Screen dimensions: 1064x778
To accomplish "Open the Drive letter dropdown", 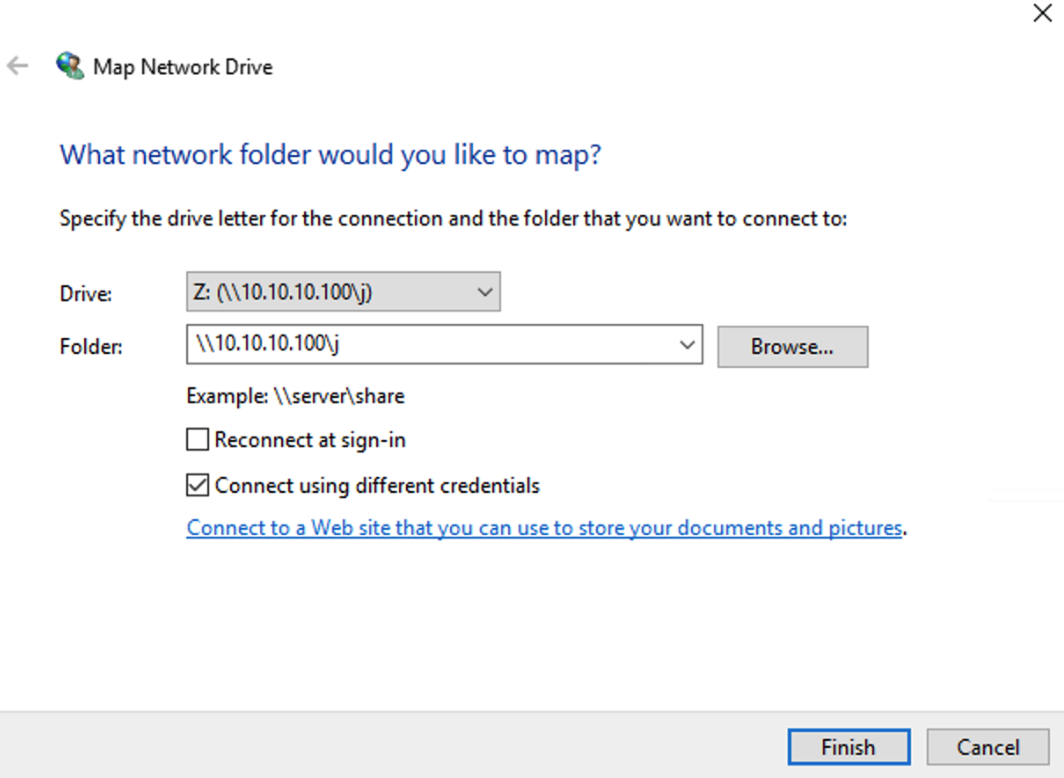I will click(x=343, y=292).
